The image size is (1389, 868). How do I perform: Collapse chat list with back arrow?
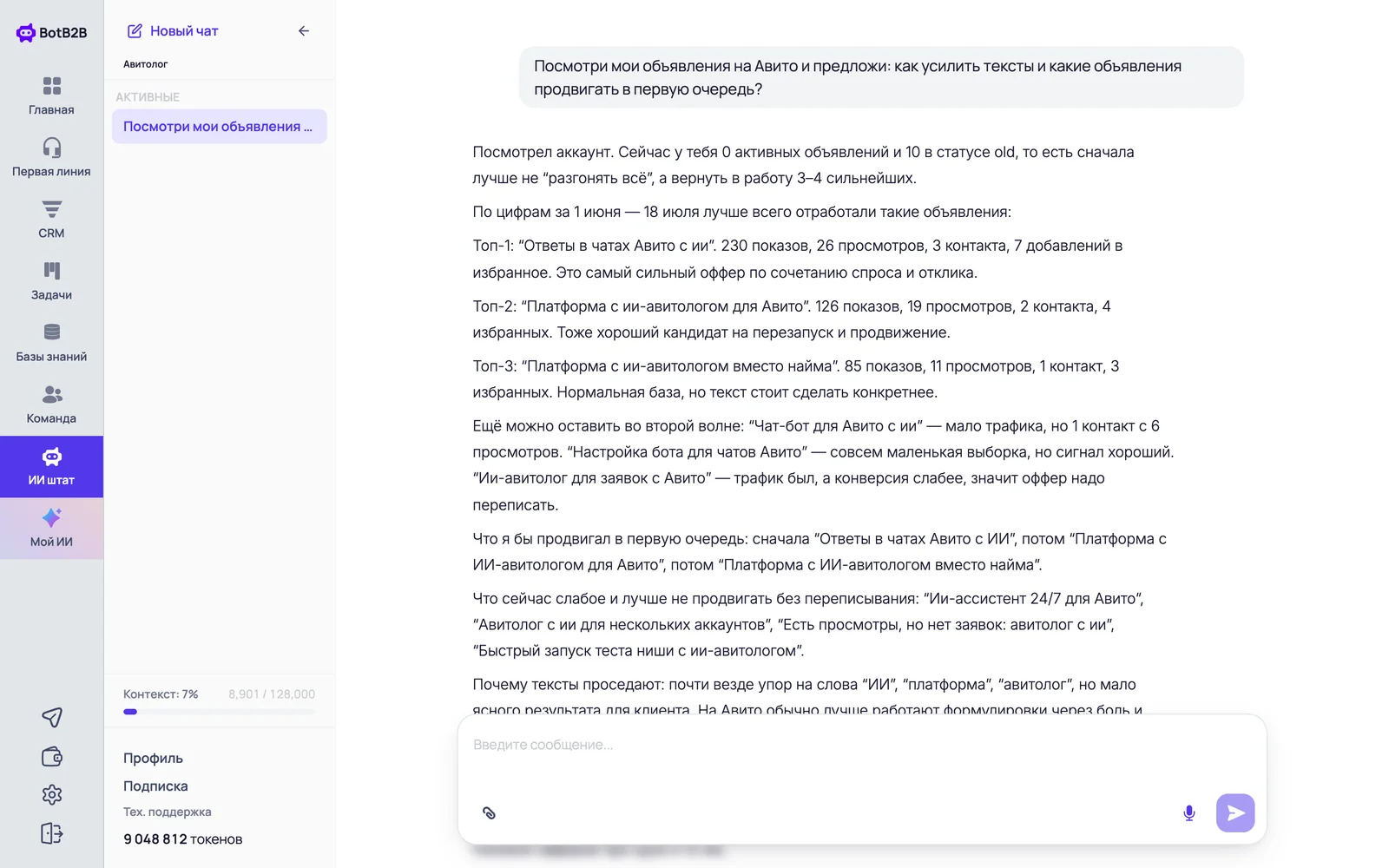click(304, 31)
